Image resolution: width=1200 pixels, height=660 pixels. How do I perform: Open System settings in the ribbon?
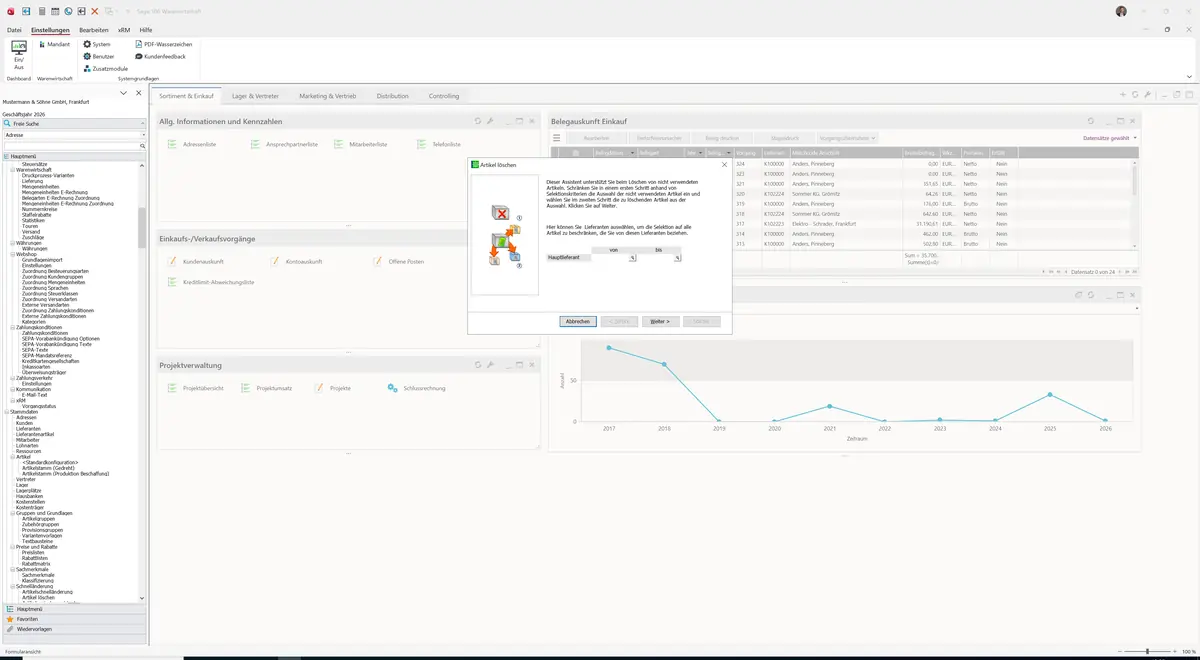pos(97,45)
